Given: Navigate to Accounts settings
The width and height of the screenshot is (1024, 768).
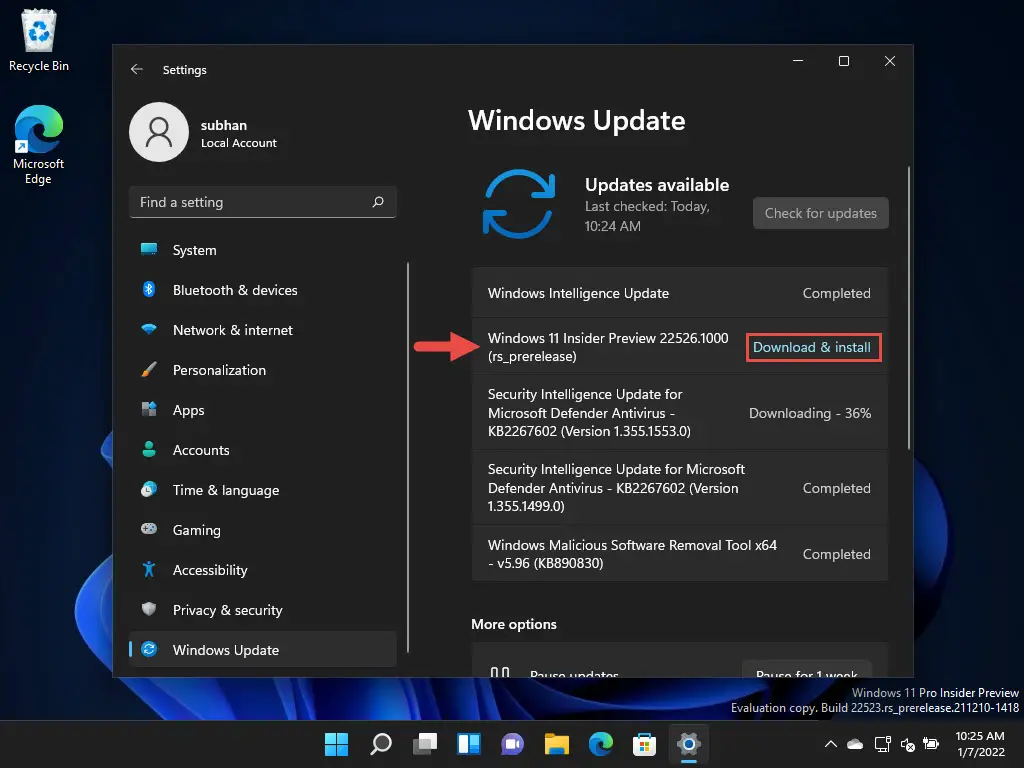Looking at the screenshot, I should click(x=263, y=450).
